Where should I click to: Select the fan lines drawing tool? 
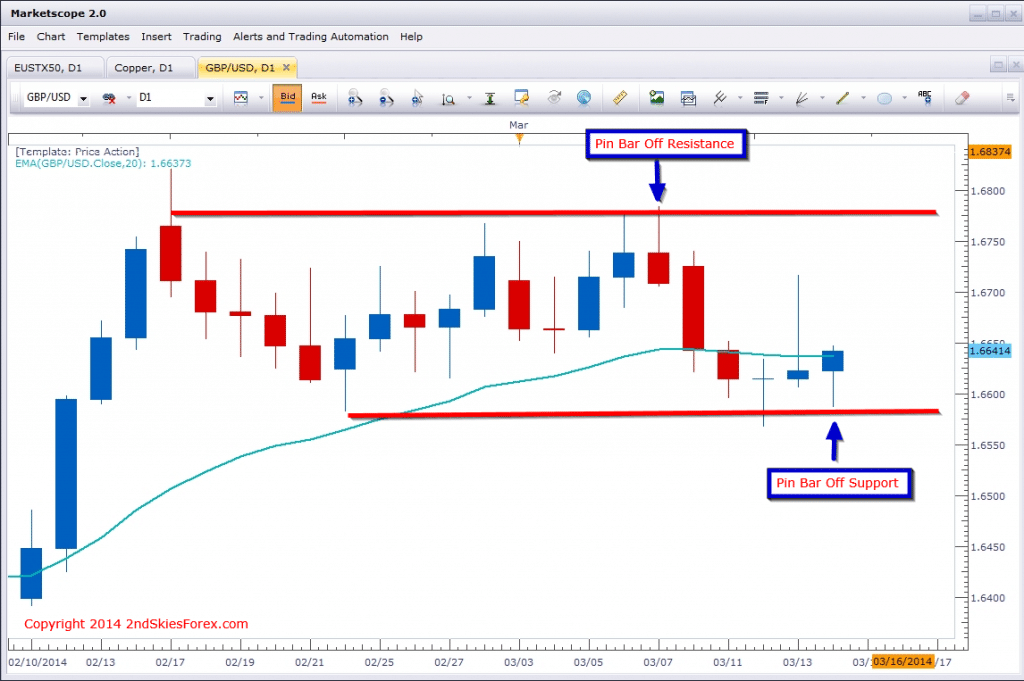(x=802, y=98)
